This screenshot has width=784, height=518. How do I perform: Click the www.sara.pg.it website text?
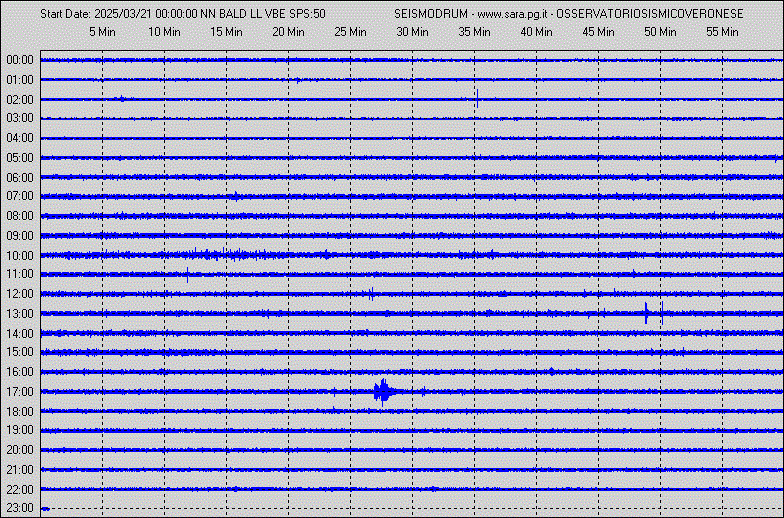[x=512, y=14]
